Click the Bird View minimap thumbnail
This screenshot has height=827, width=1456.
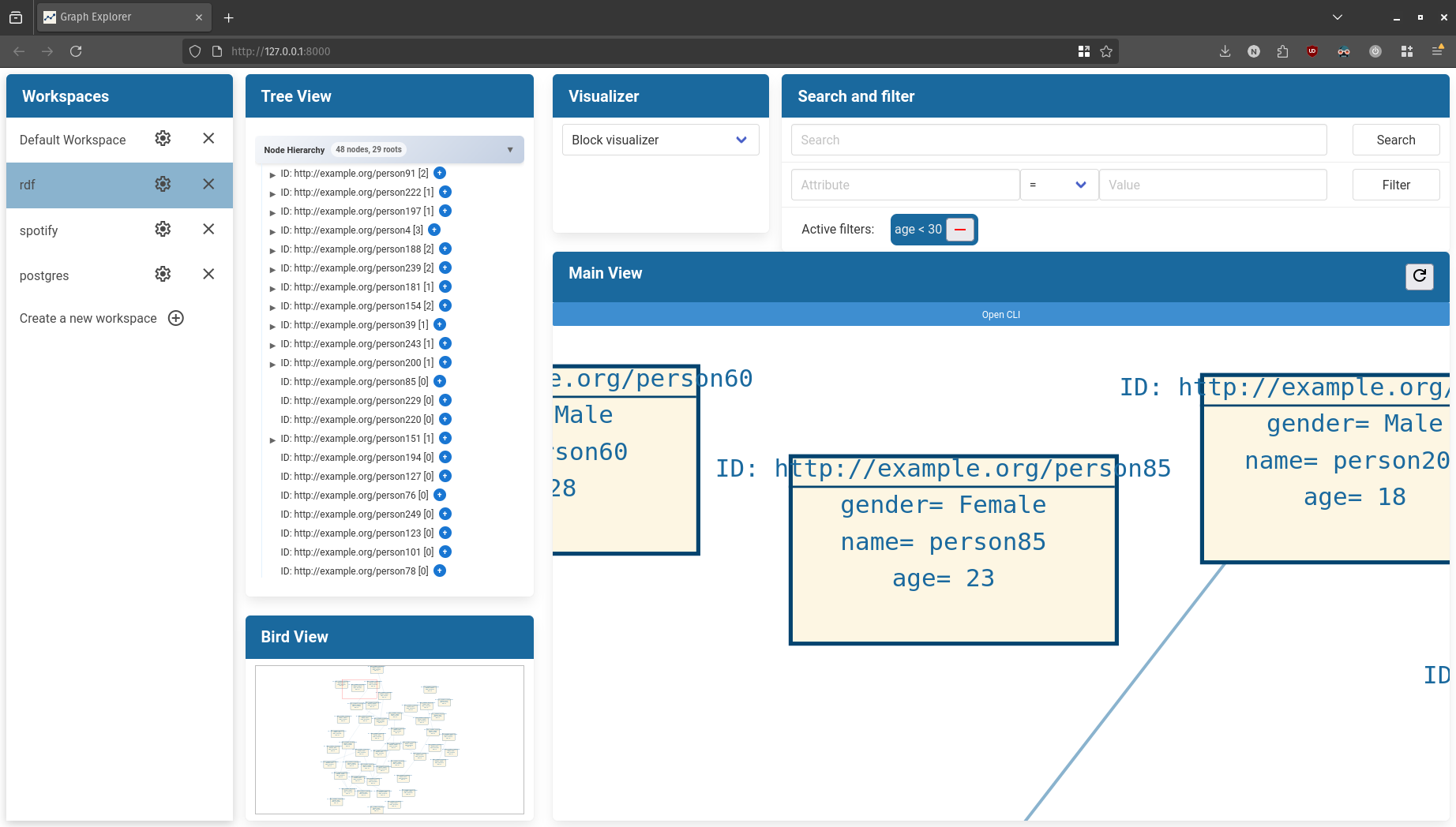point(389,739)
